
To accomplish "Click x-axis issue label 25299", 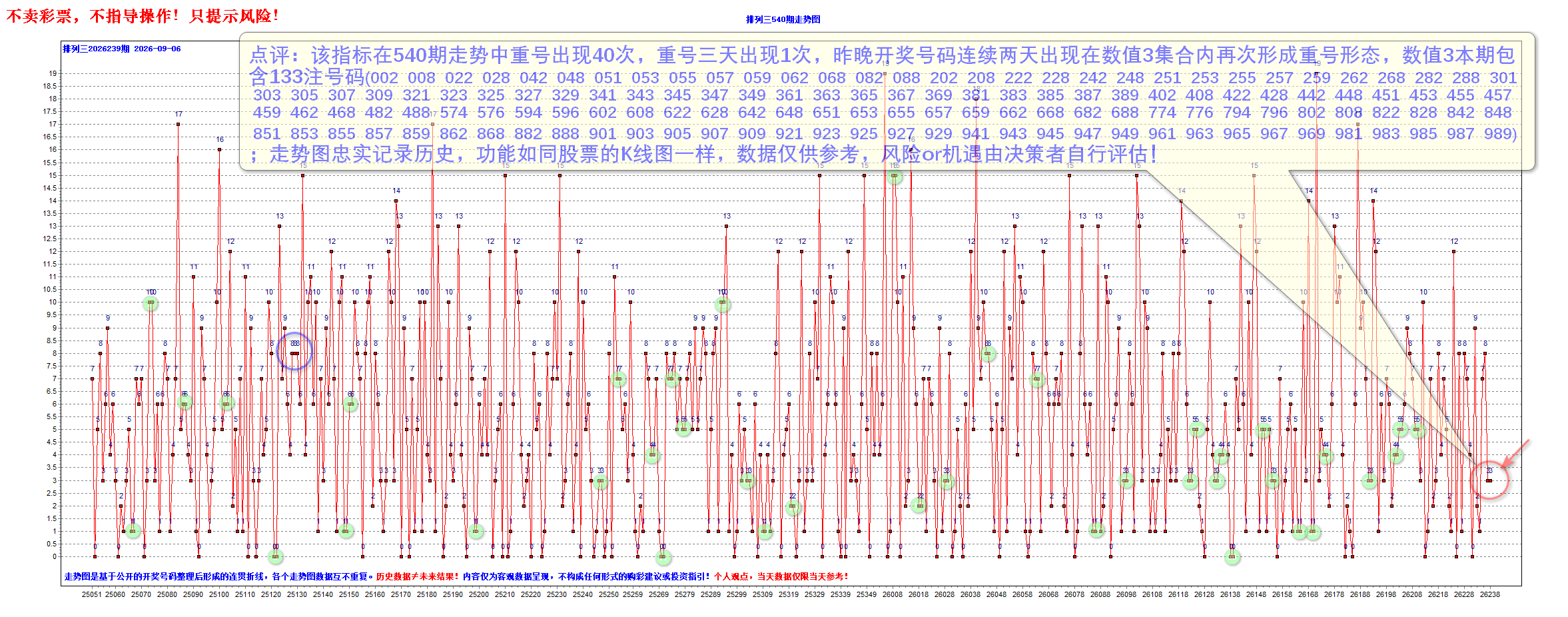I will pyautogui.click(x=737, y=594).
